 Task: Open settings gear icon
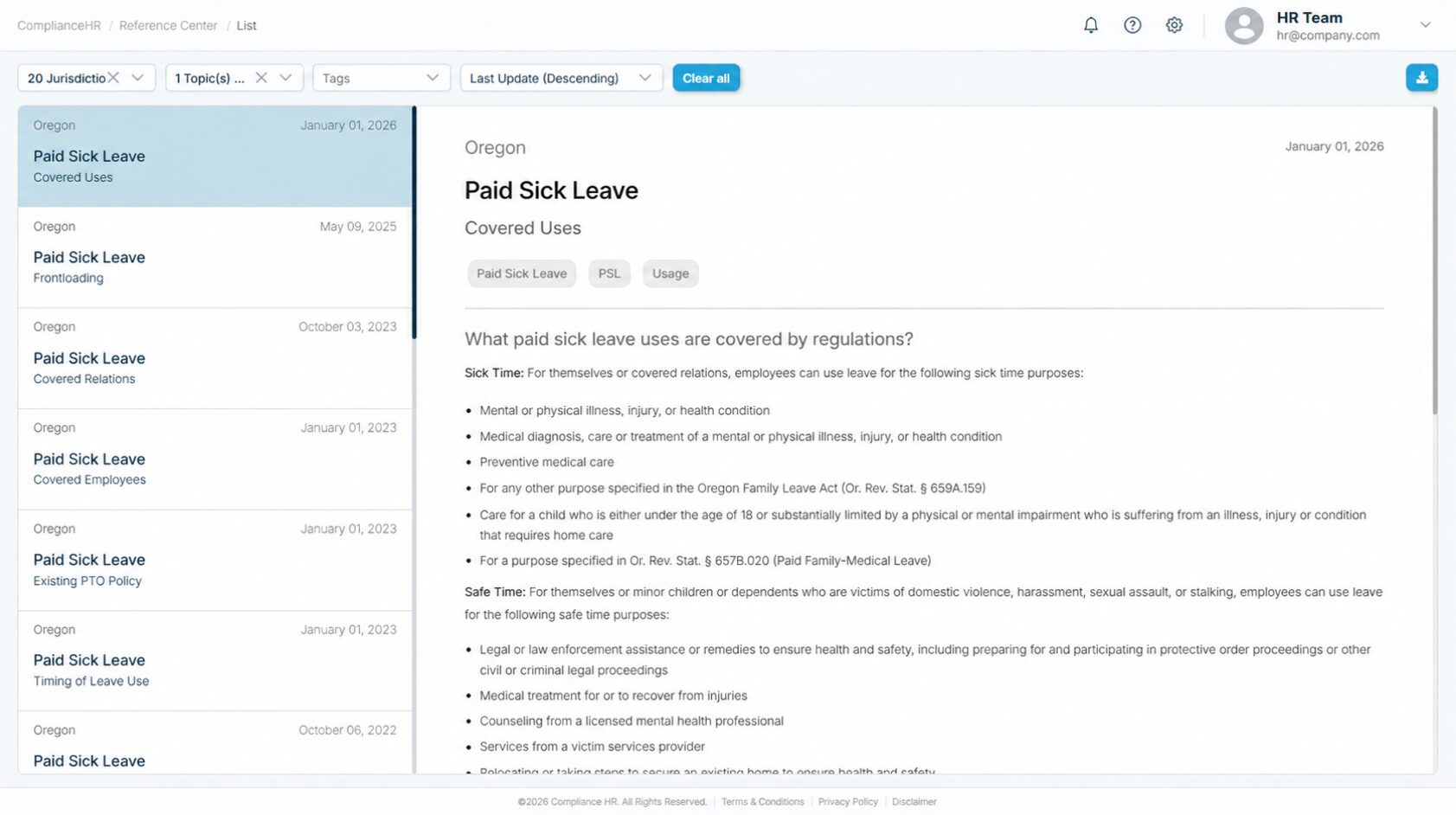tap(1174, 25)
